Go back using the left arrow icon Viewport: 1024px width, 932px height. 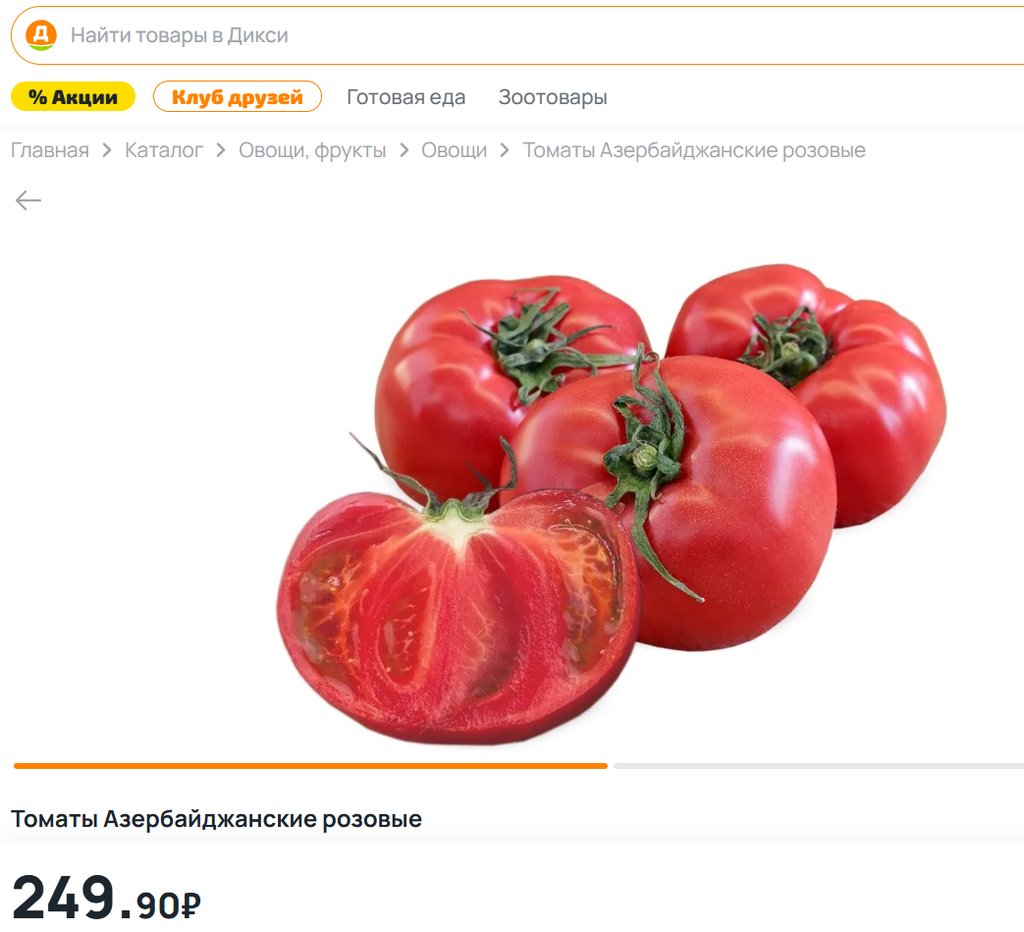pyautogui.click(x=28, y=200)
